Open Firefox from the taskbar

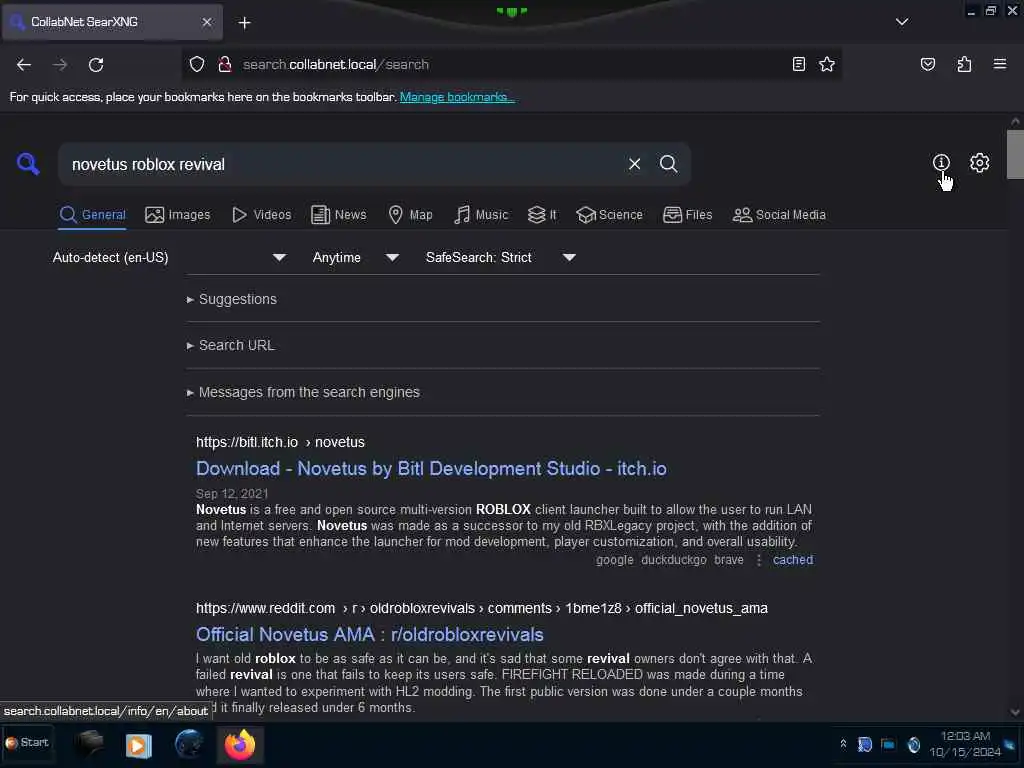pos(240,745)
